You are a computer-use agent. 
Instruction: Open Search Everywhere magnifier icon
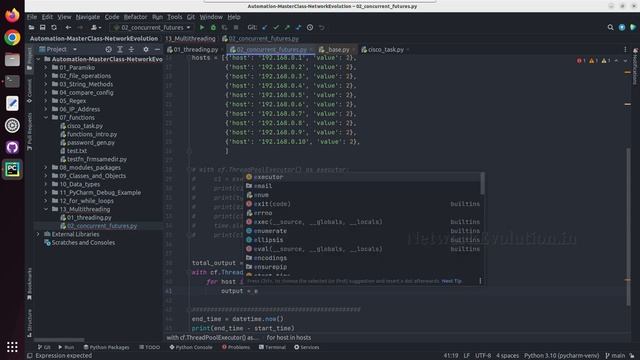610,27
